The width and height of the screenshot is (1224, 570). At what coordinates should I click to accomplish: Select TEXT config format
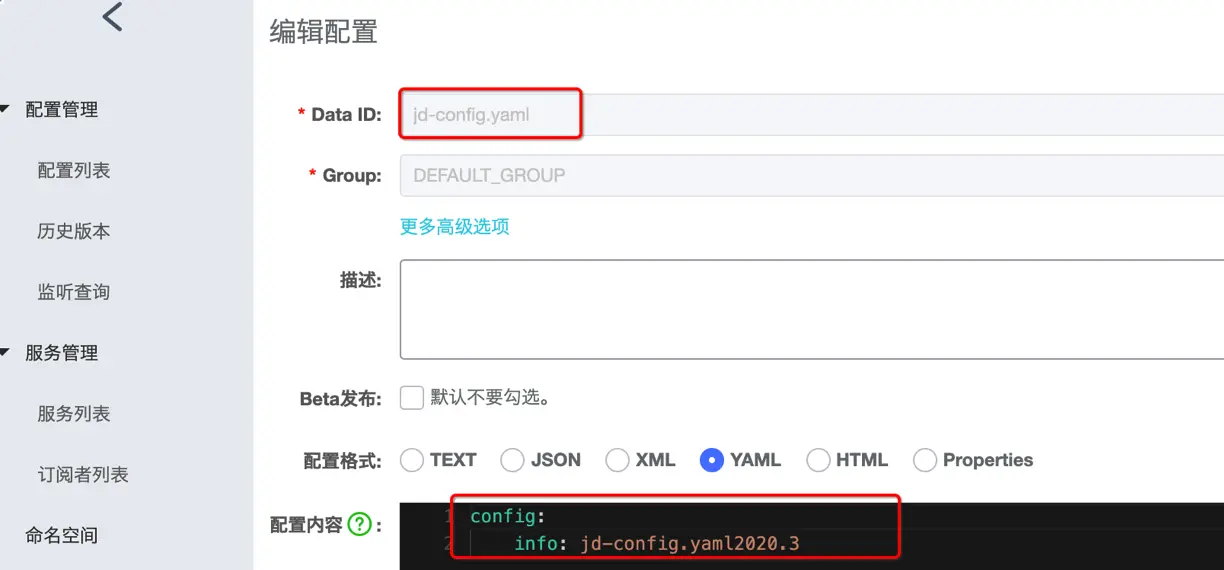point(412,460)
